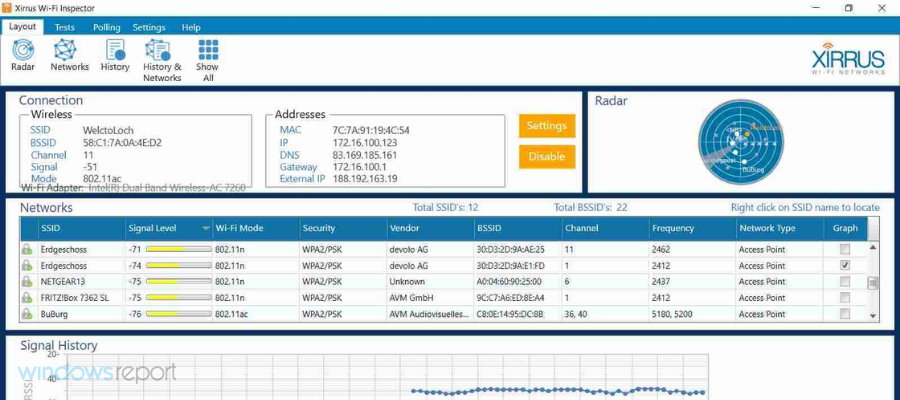Click the orange Settings button
900x400 pixels.
pos(547,126)
